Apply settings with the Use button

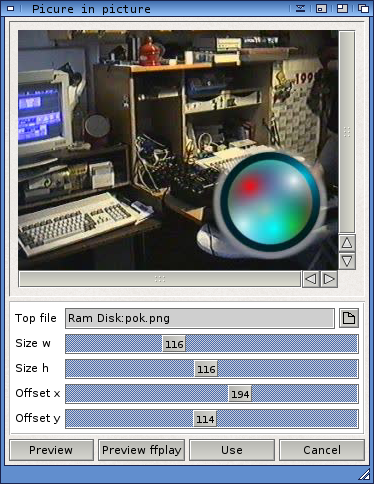[x=232, y=450]
